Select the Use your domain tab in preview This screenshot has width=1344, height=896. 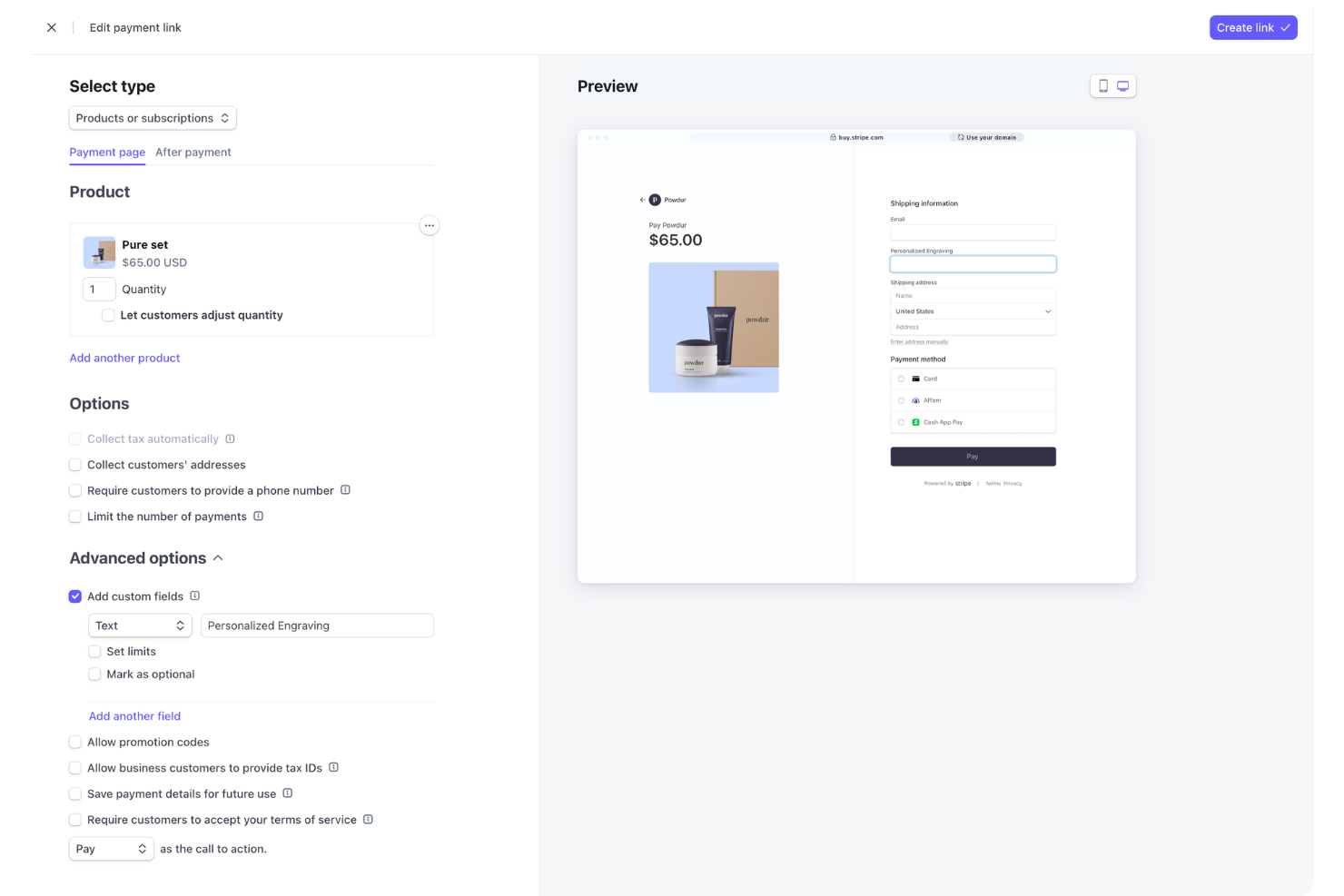pos(986,136)
